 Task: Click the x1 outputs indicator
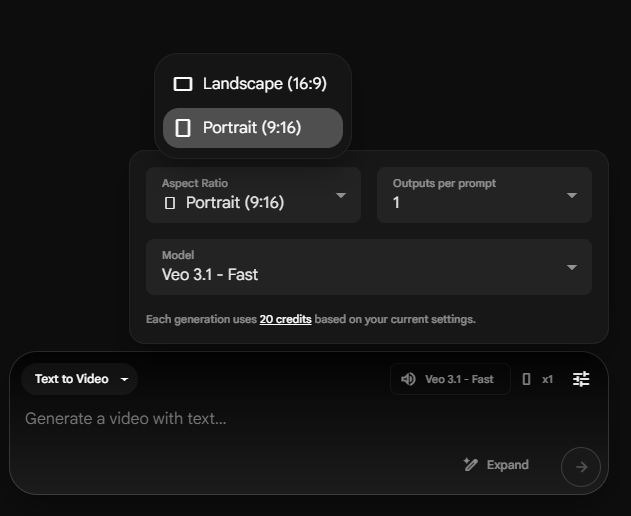[547, 379]
